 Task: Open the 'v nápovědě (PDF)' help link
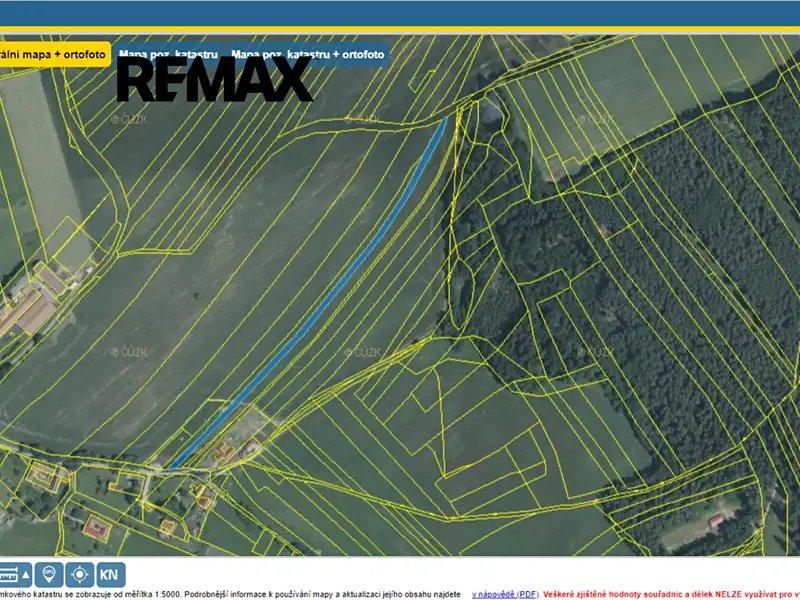tap(505, 594)
